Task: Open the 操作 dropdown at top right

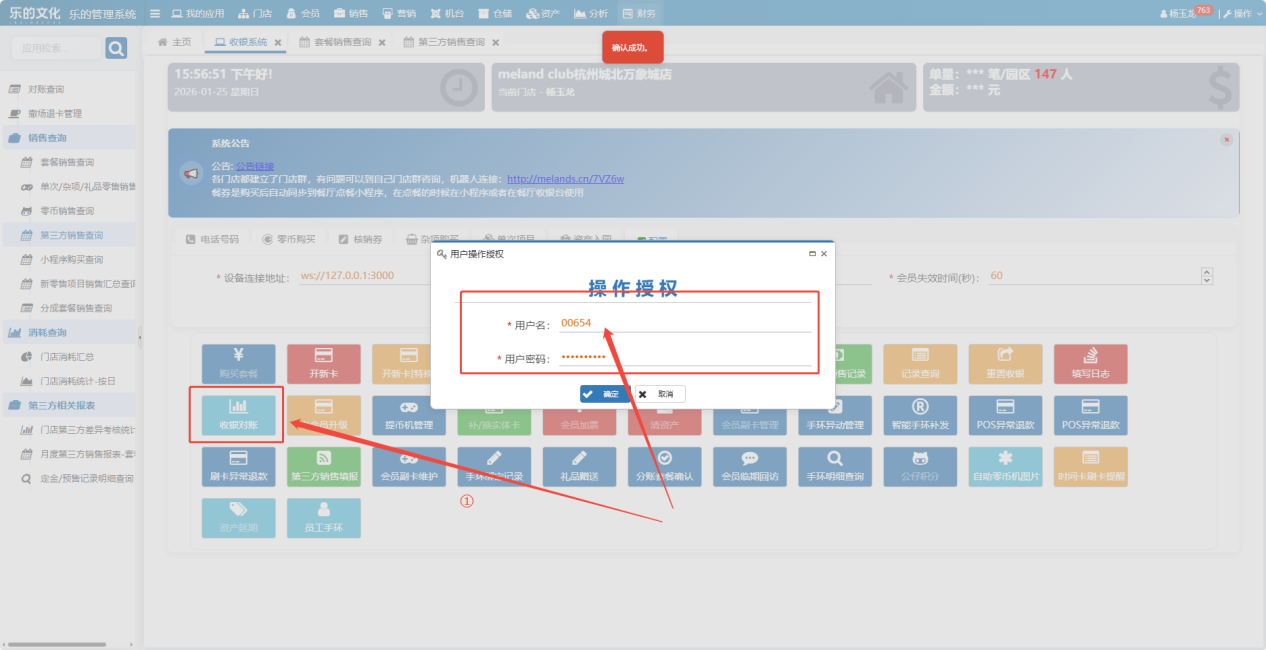Action: [x=1241, y=14]
